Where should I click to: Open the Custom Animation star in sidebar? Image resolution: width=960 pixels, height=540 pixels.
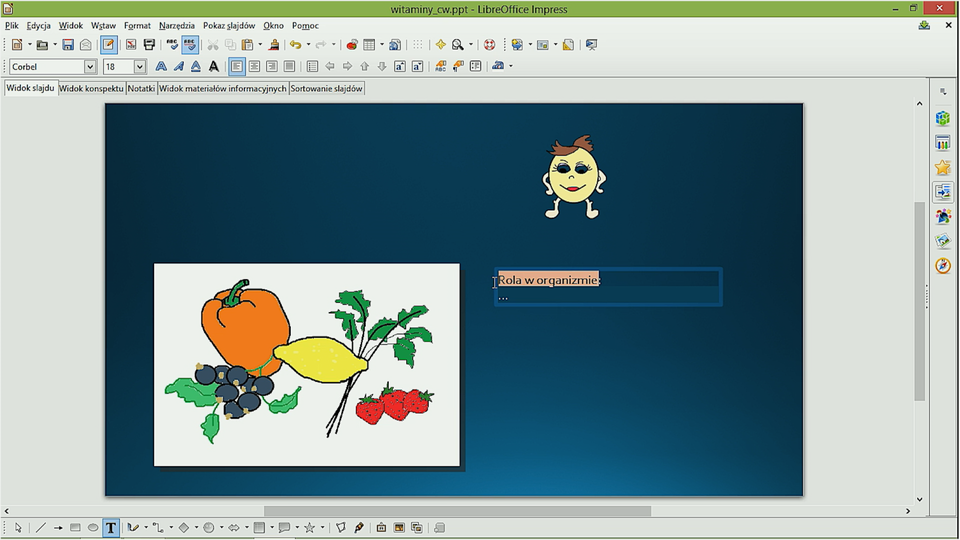pos(942,167)
